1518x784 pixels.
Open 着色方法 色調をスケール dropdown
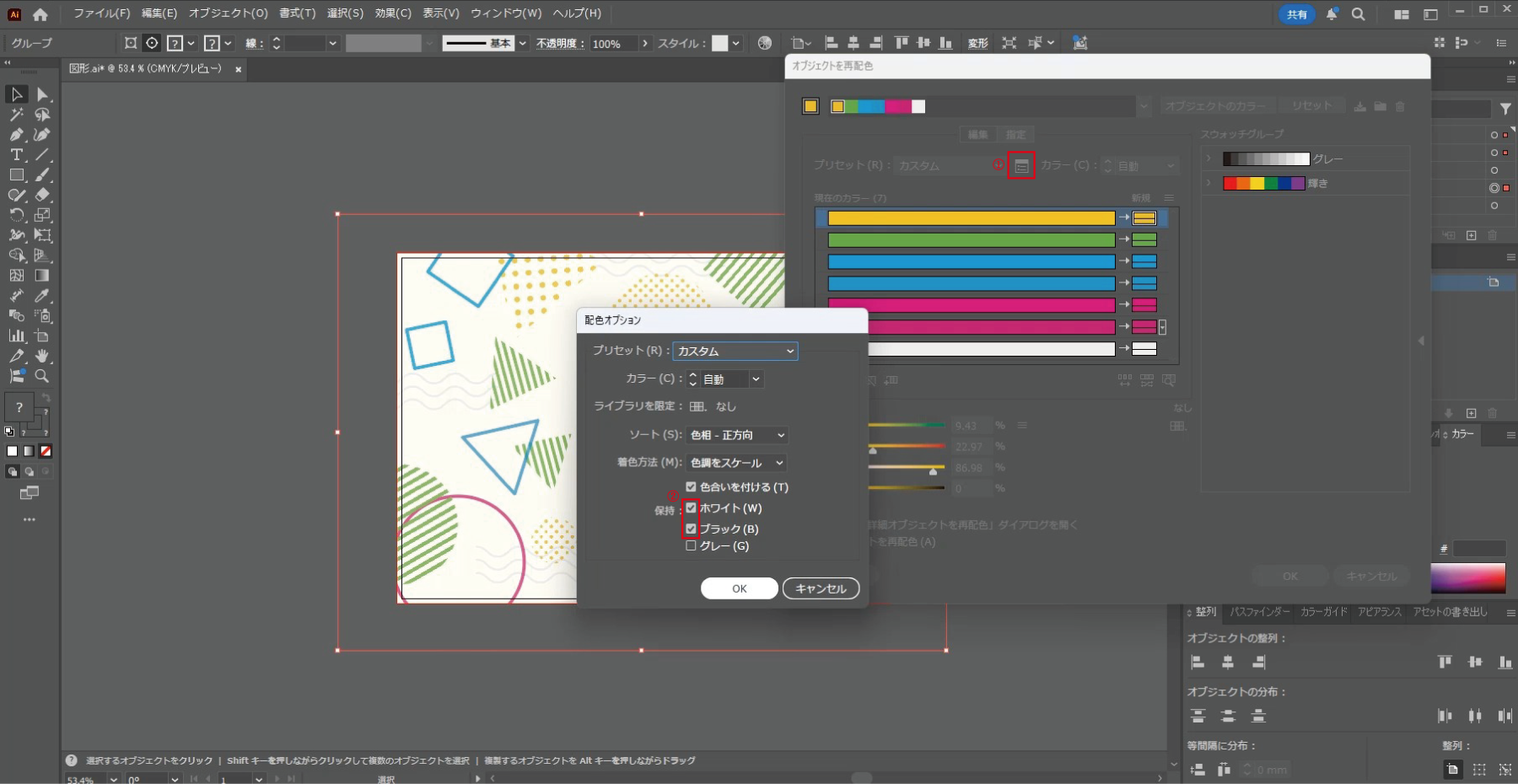(x=737, y=463)
